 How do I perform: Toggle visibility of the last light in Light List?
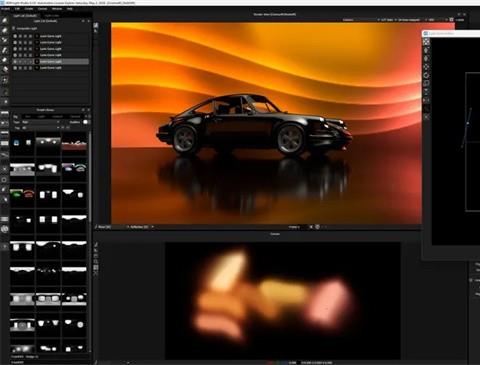15,68
